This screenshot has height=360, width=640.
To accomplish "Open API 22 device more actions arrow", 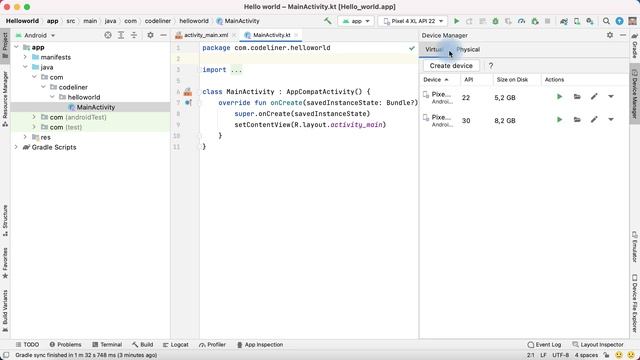I will pyautogui.click(x=611, y=97).
